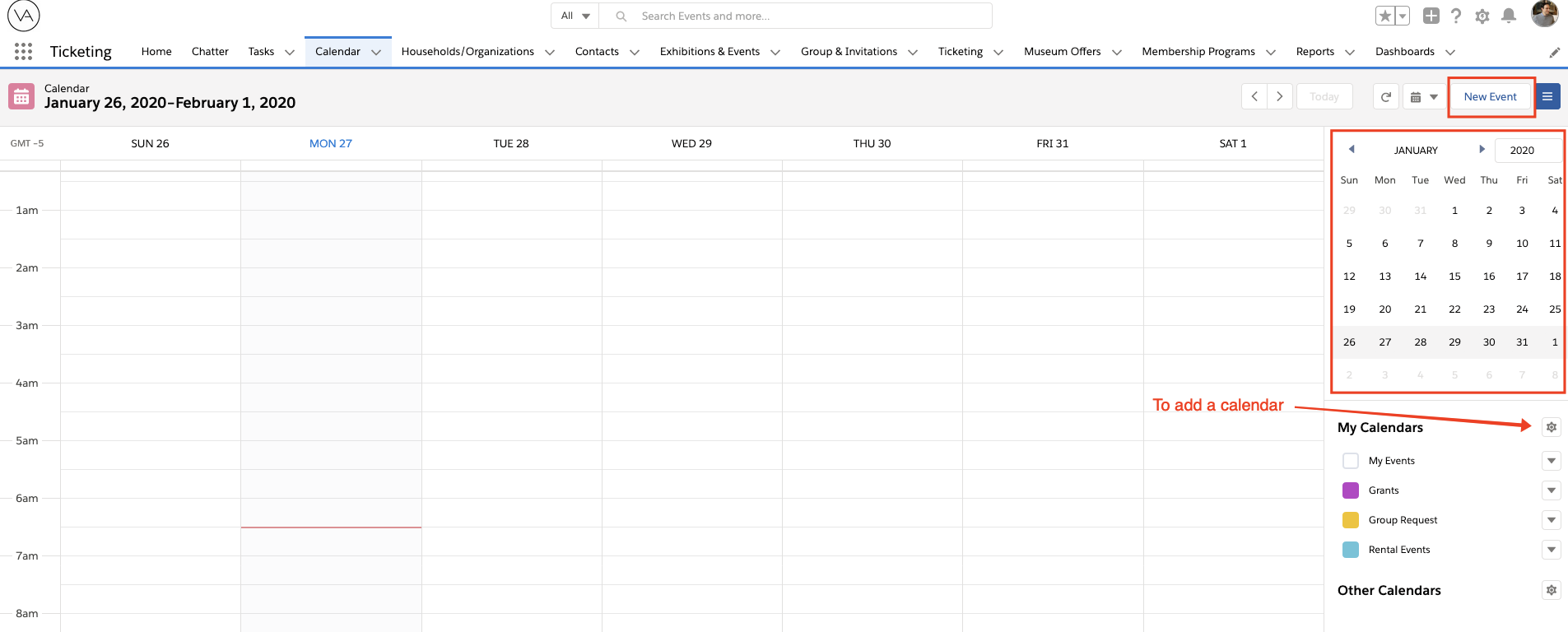
Task: Open the setup gear icon in header
Action: coord(1482,16)
